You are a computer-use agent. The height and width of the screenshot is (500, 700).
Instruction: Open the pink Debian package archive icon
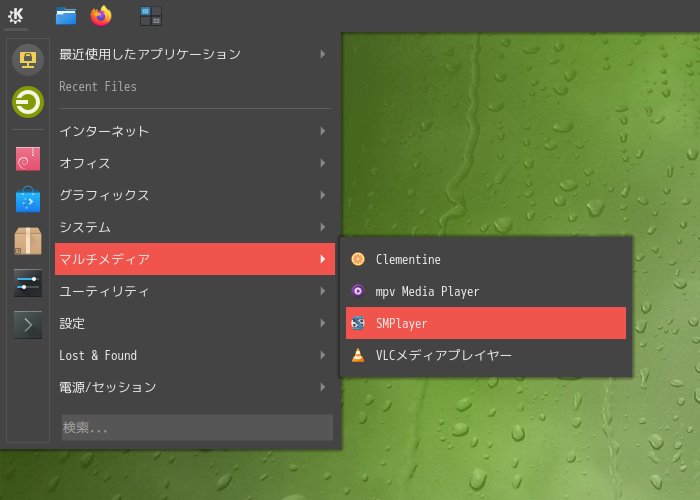(x=28, y=159)
